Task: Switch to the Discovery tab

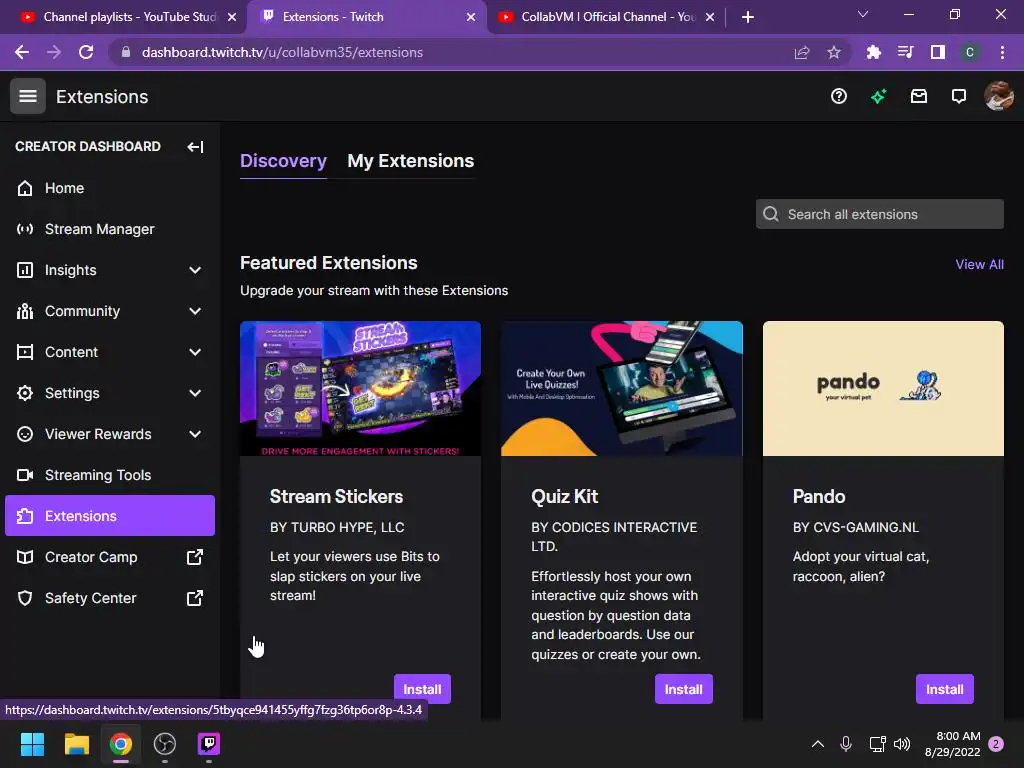Action: 283,161
